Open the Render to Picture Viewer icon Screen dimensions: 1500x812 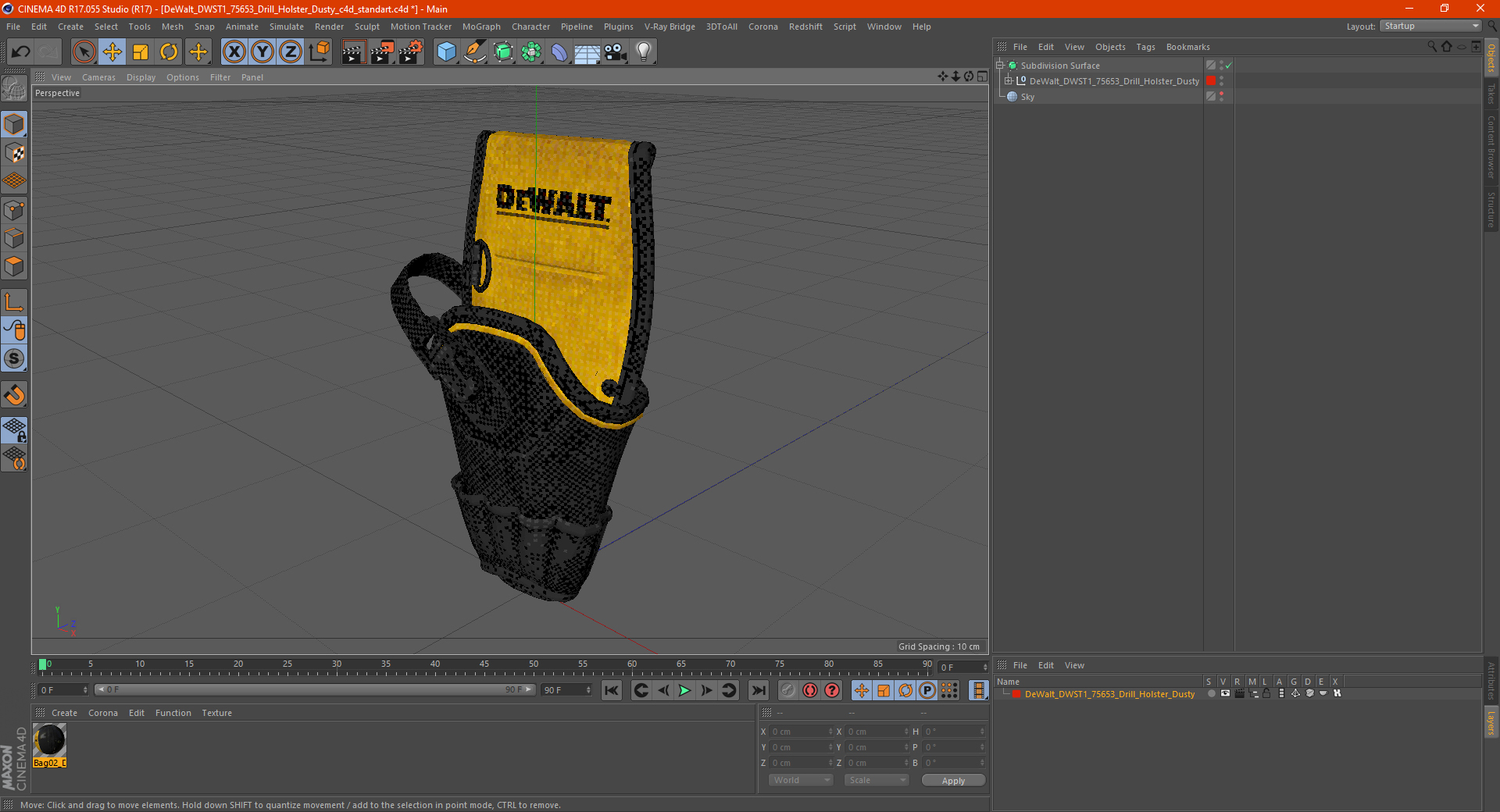[381, 52]
